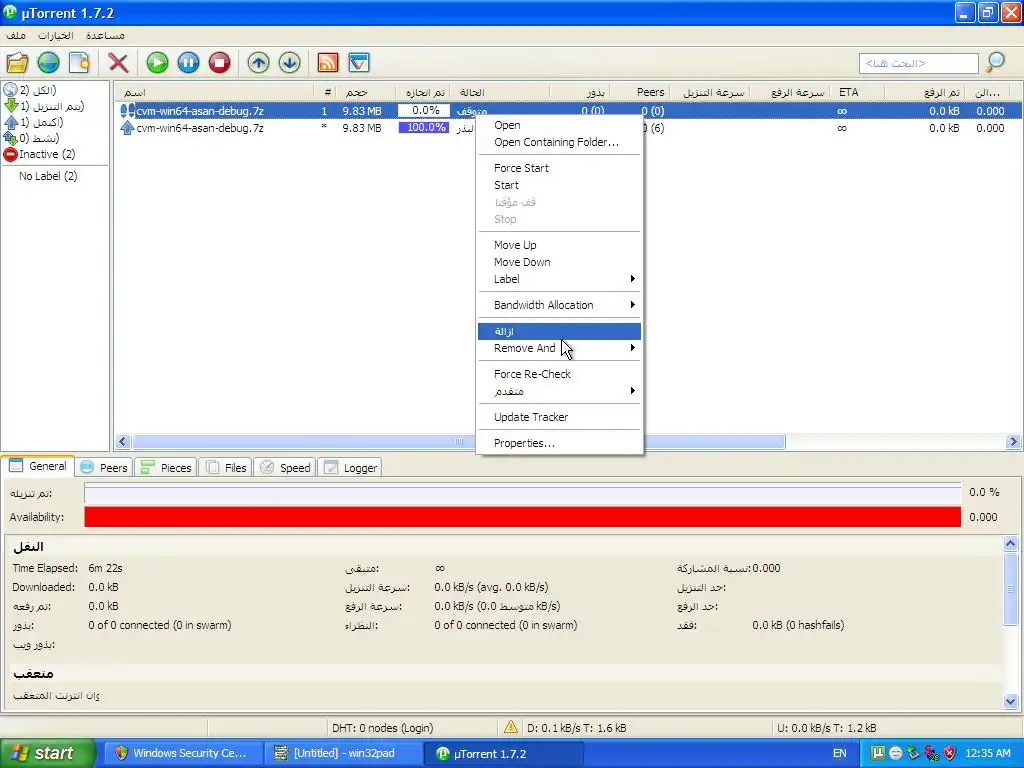Viewport: 1024px width, 768px height.
Task: Switch to [Untitled] - win32pad taskbar button
Action: coord(344,753)
